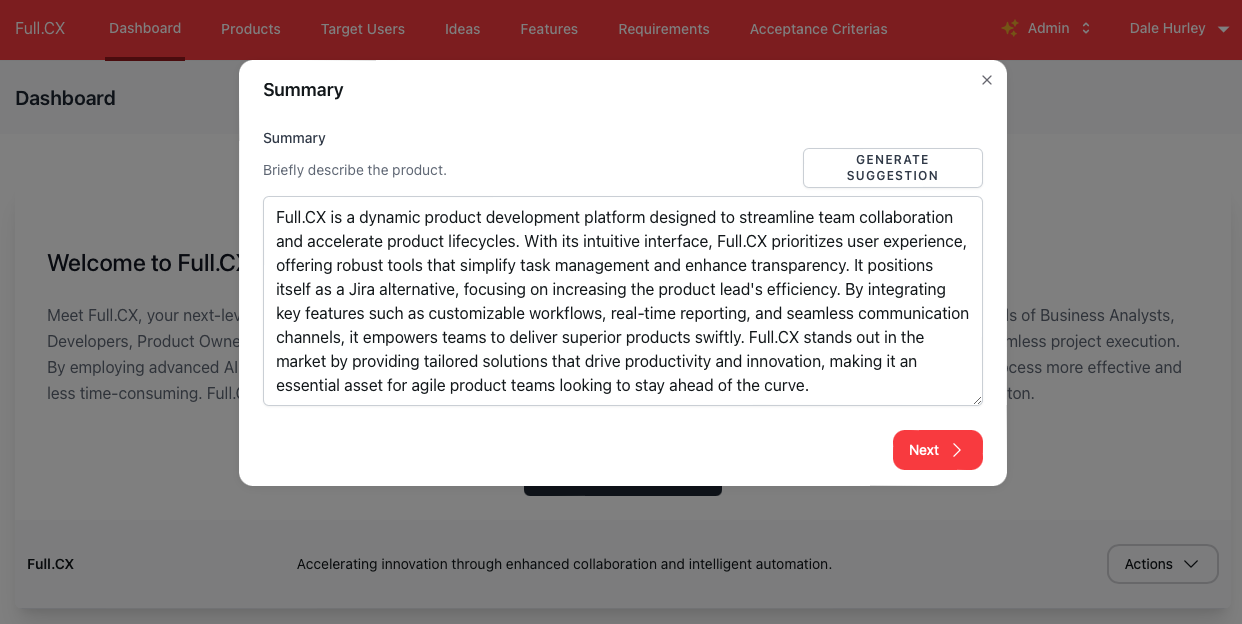Open the Target Users menu item
The image size is (1242, 624).
point(363,29)
